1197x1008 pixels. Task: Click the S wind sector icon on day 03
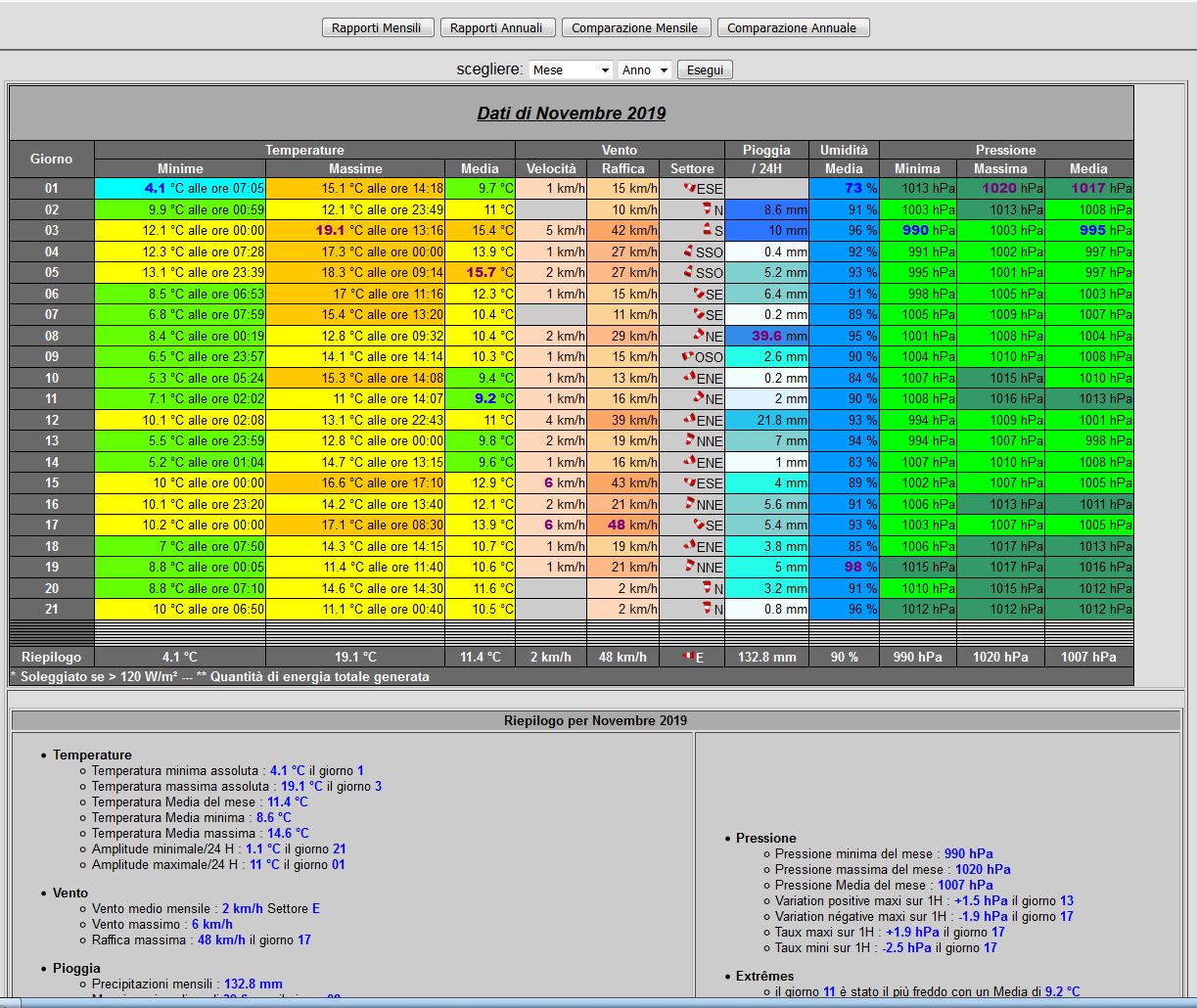pyautogui.click(x=706, y=230)
